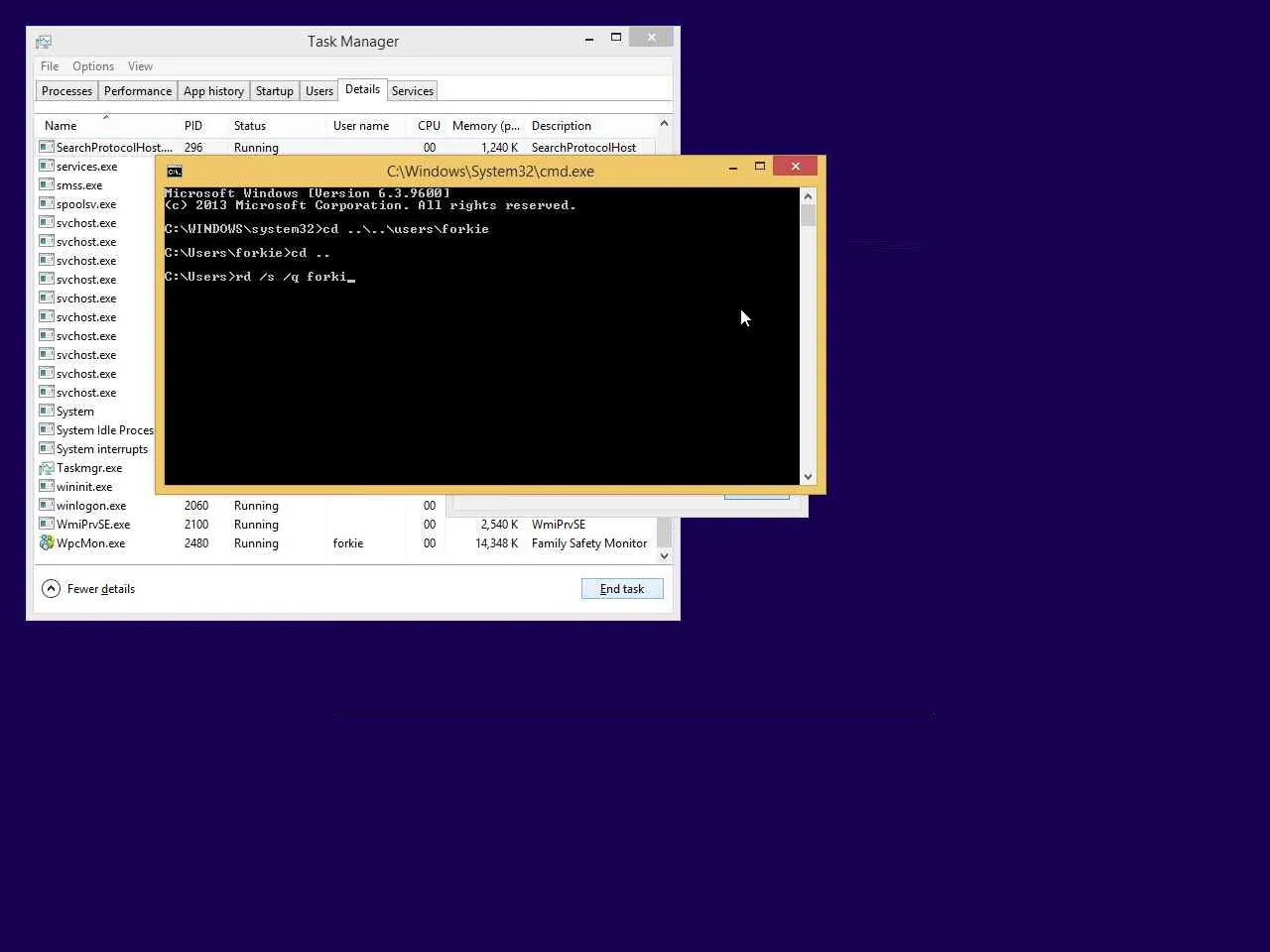Click the End task button
The height and width of the screenshot is (952, 1270).
622,589
